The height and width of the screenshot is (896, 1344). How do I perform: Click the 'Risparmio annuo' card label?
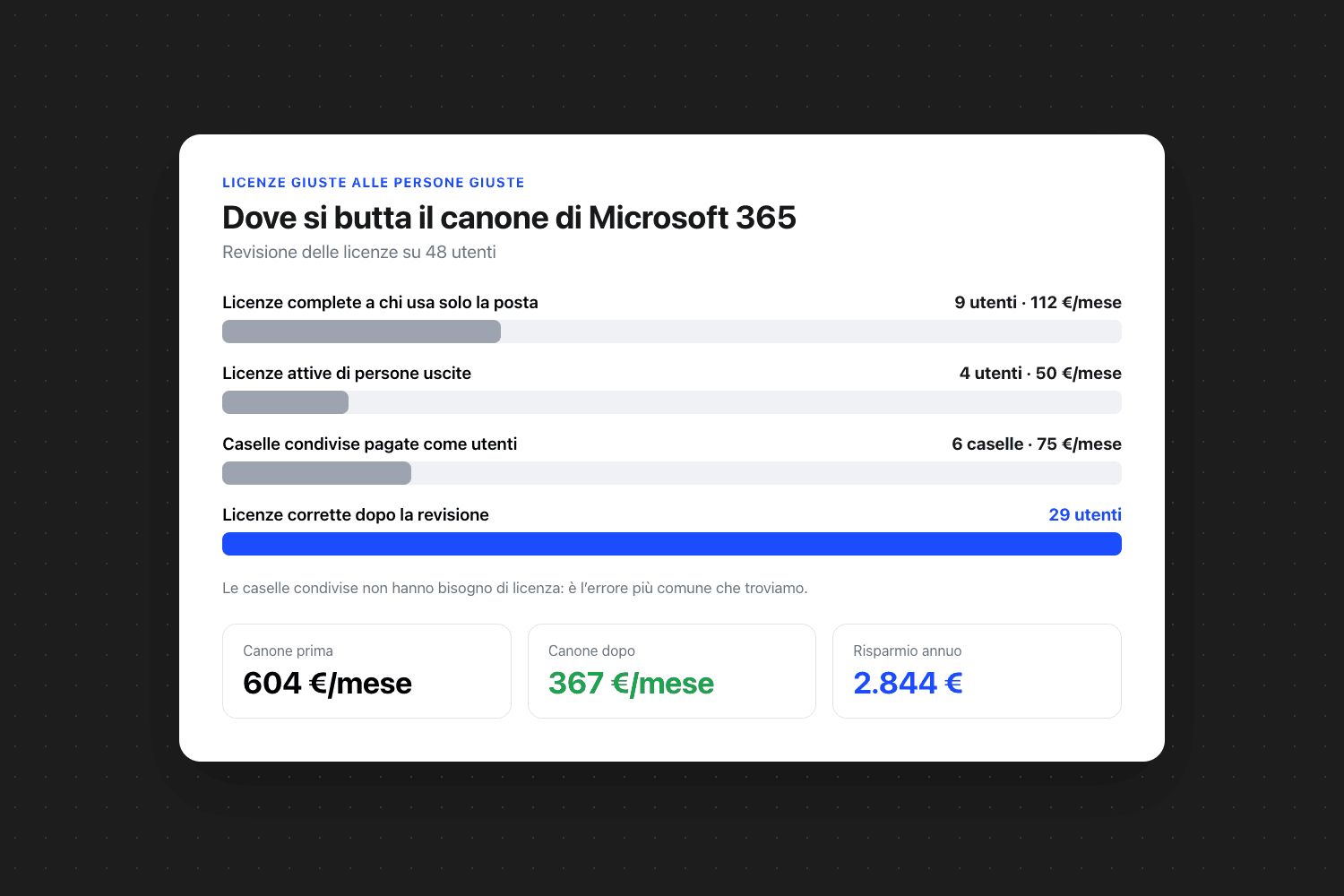[x=907, y=651]
